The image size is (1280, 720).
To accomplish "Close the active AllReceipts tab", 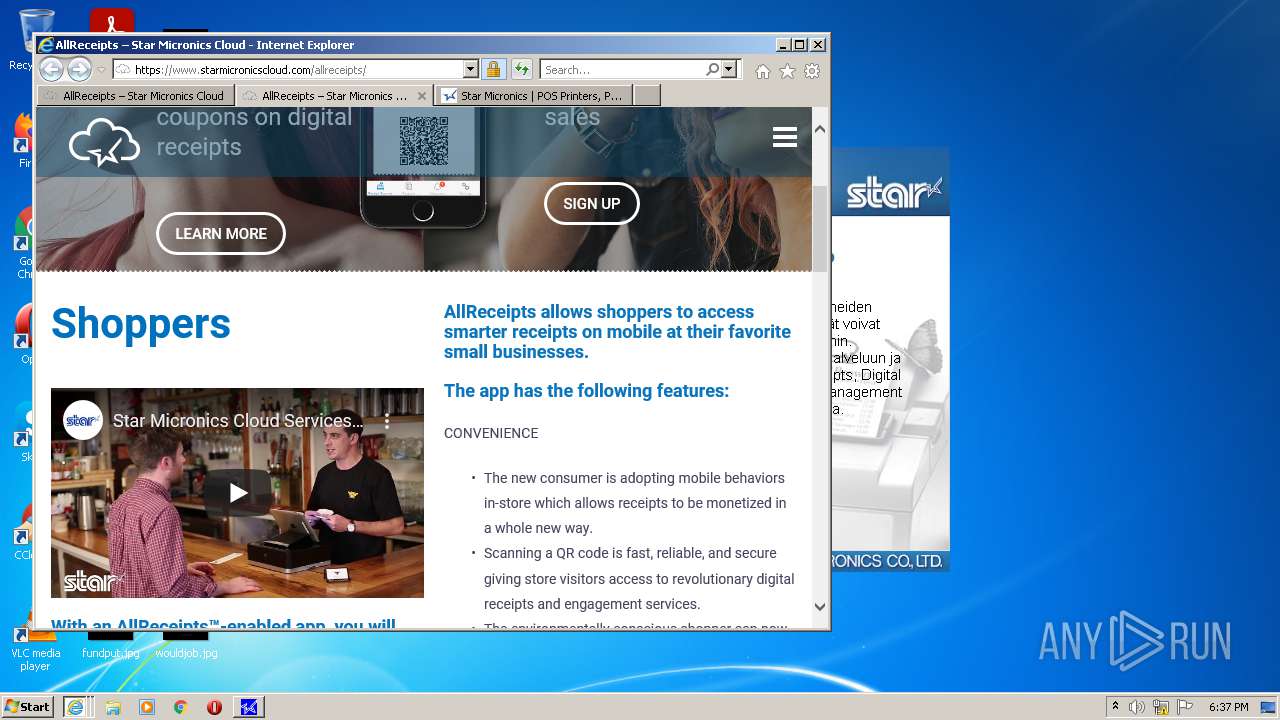I will coord(422,96).
